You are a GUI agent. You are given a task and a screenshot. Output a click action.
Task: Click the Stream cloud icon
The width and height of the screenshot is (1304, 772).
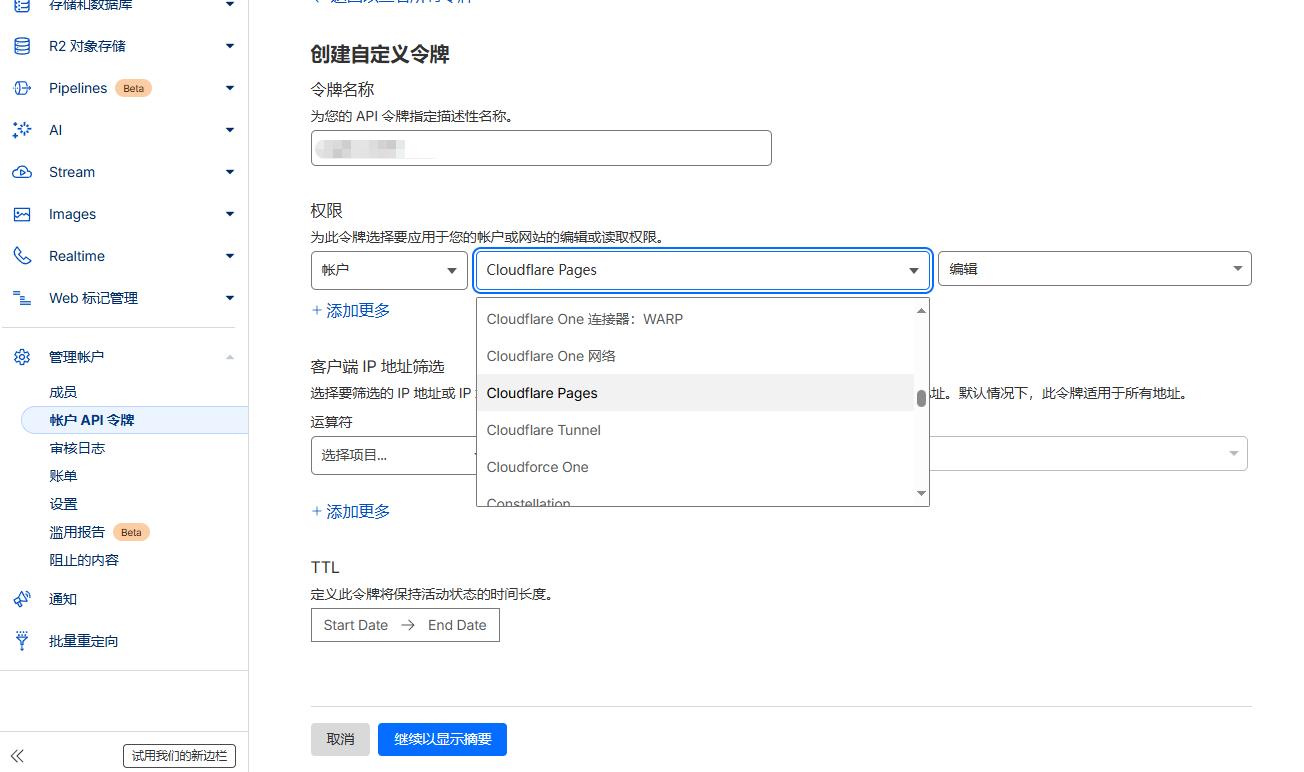(22, 172)
